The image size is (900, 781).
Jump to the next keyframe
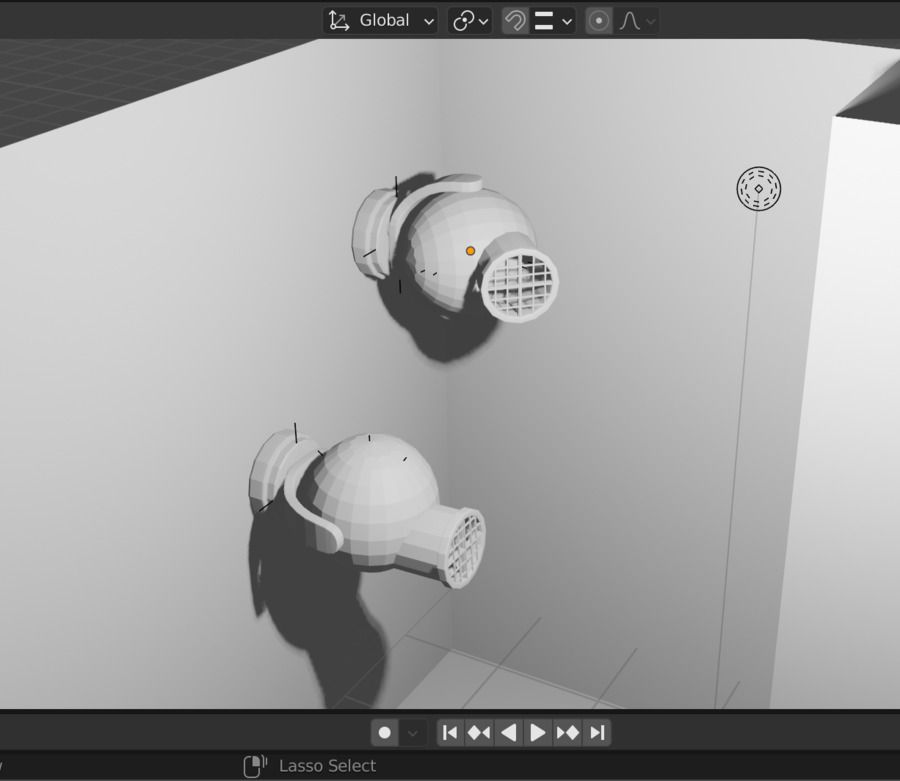click(x=567, y=733)
